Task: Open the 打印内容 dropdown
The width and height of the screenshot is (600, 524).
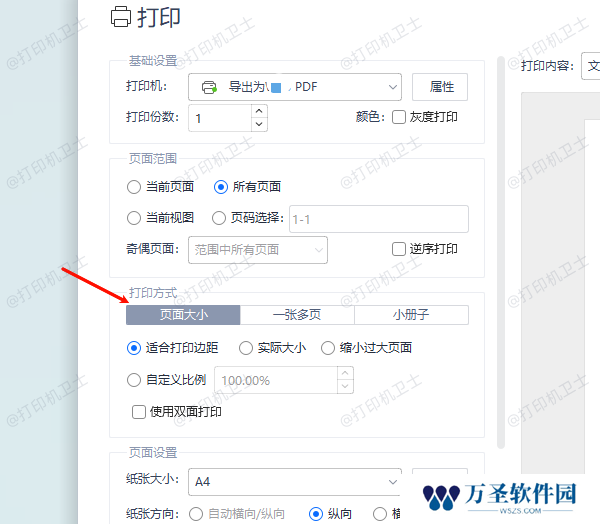Action: click(591, 66)
